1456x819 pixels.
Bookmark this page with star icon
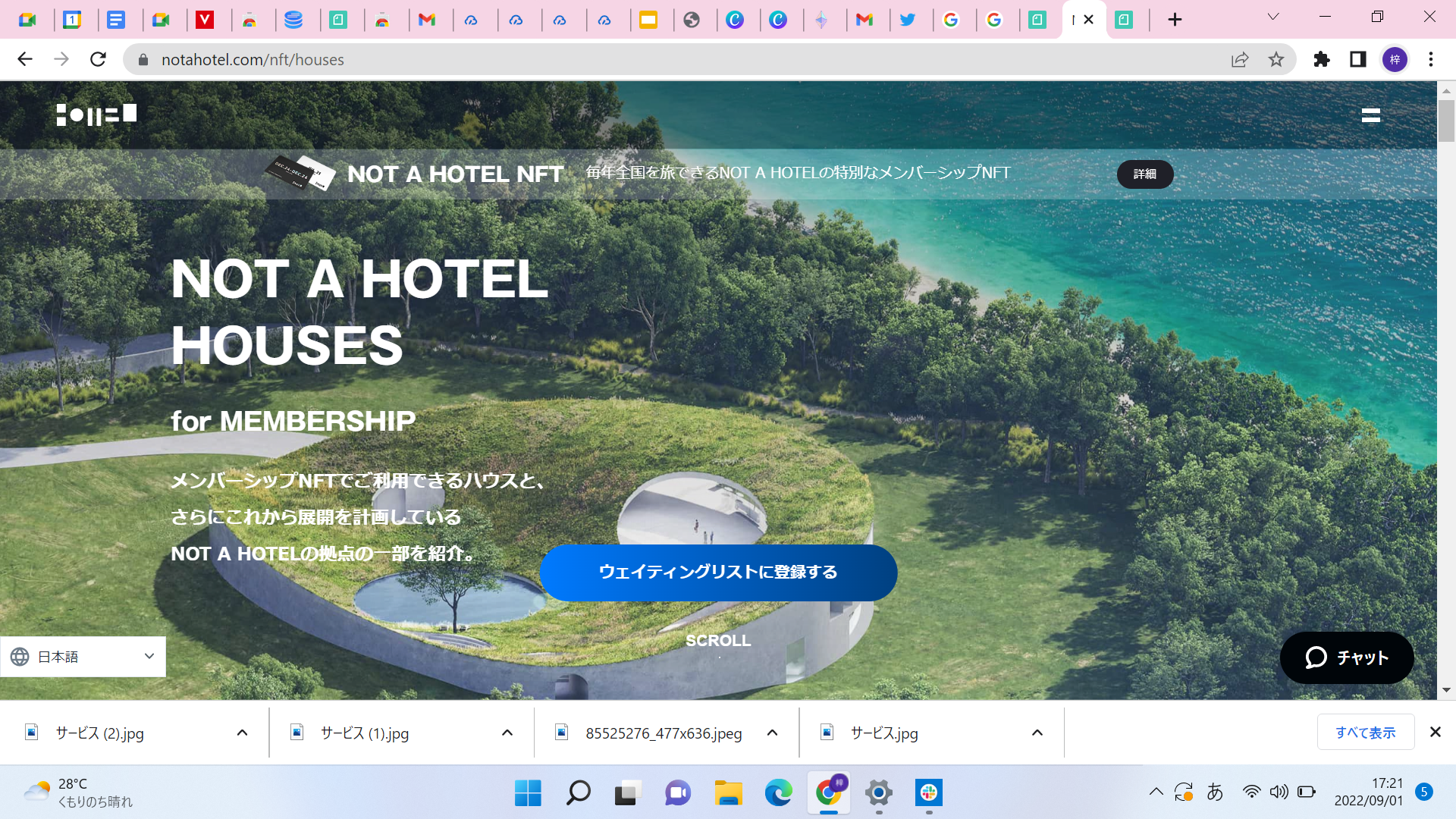pos(1276,59)
